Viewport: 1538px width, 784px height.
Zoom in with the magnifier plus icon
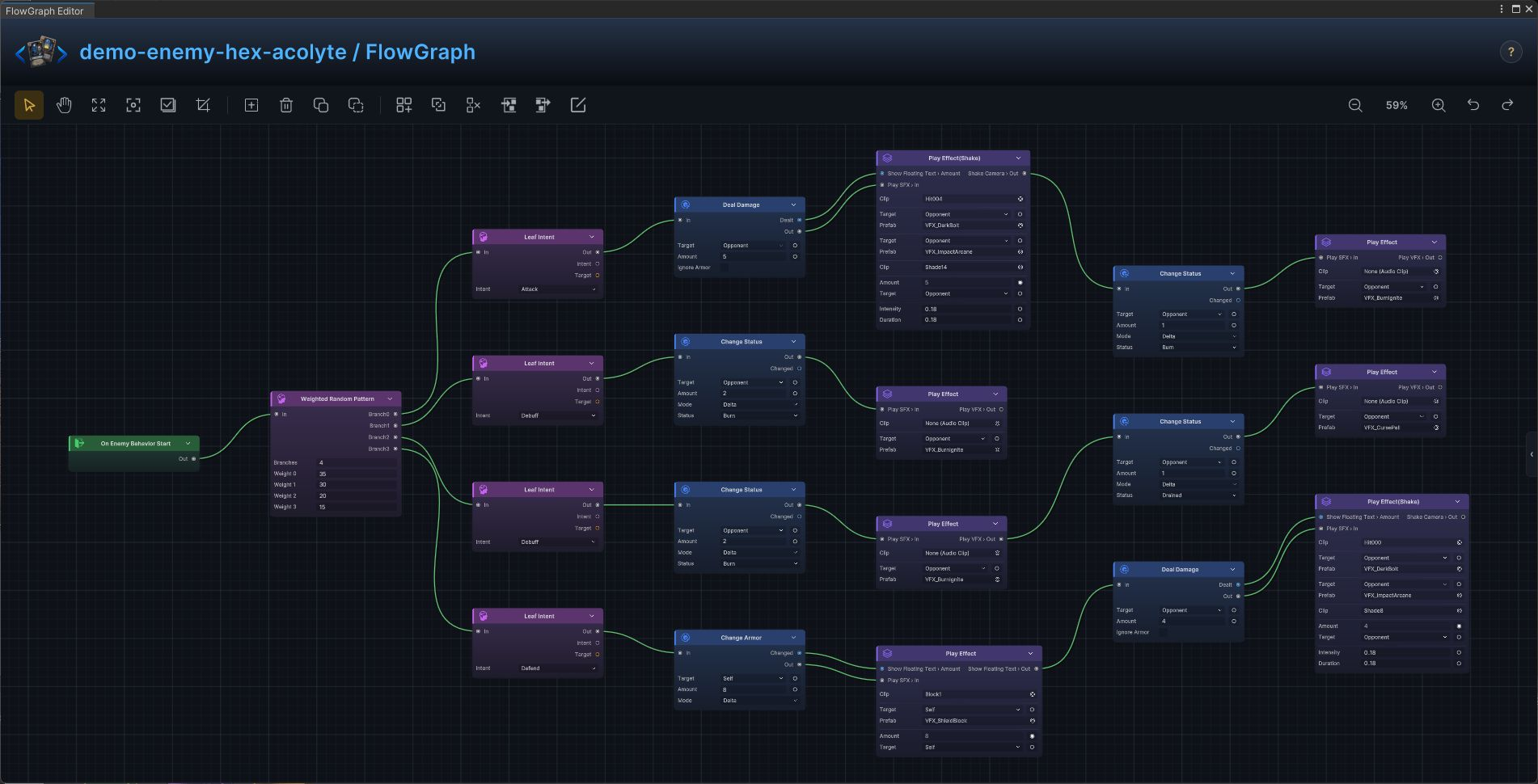click(1439, 105)
